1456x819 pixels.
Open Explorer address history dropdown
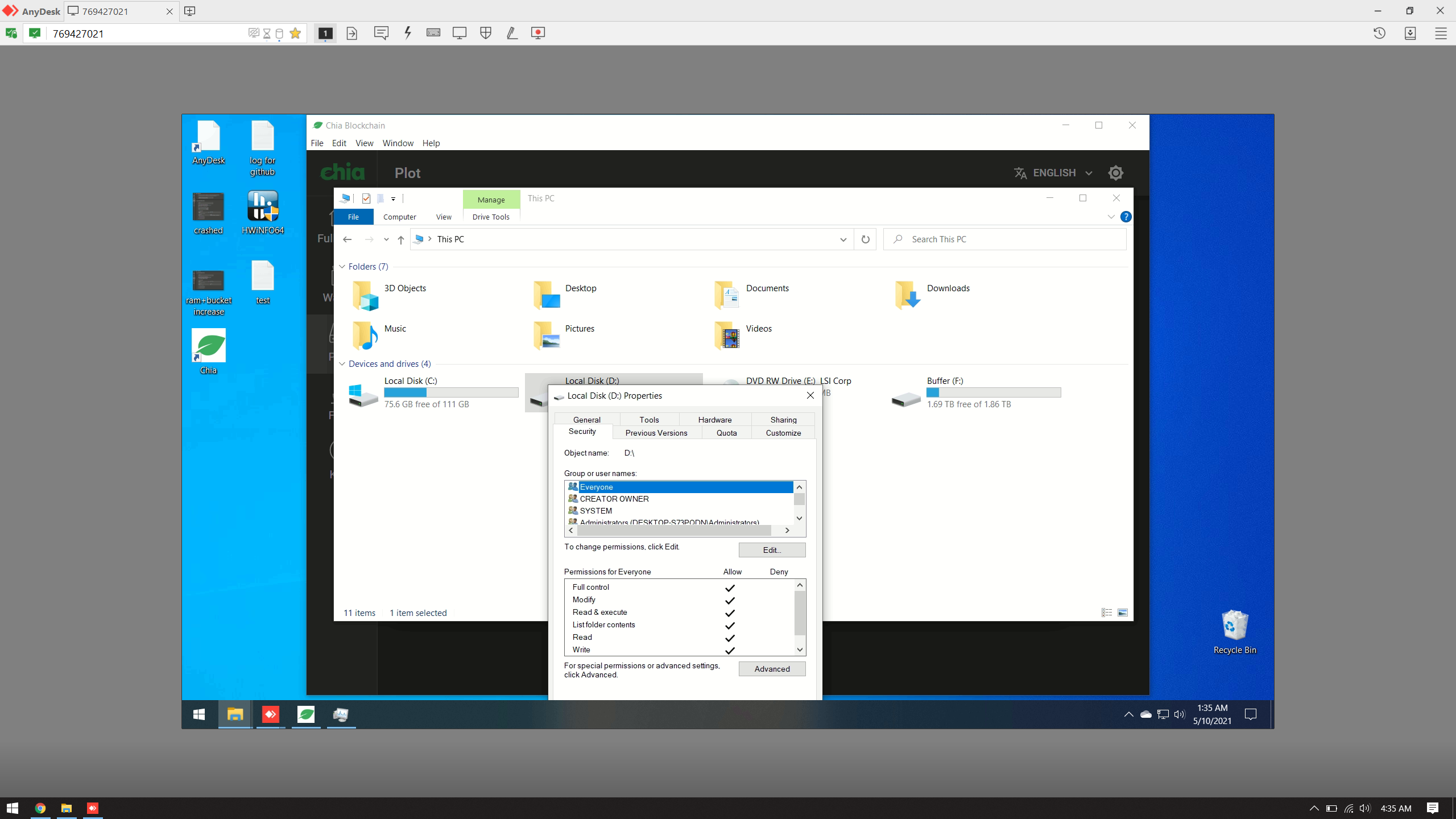[843, 239]
